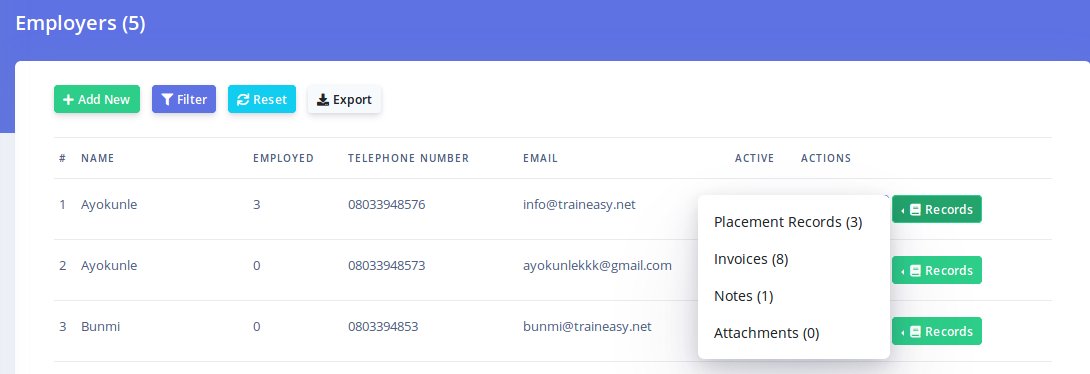Screen dimensions: 1090x374
Task: Click the info@traineasy.net email cell
Action: click(579, 204)
